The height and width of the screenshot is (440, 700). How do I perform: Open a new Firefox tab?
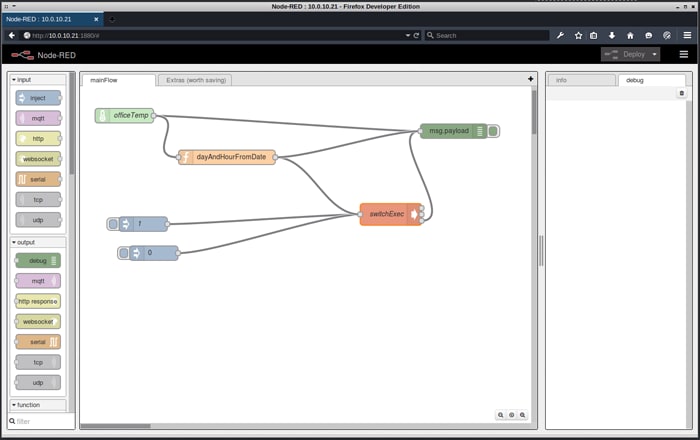[112, 19]
